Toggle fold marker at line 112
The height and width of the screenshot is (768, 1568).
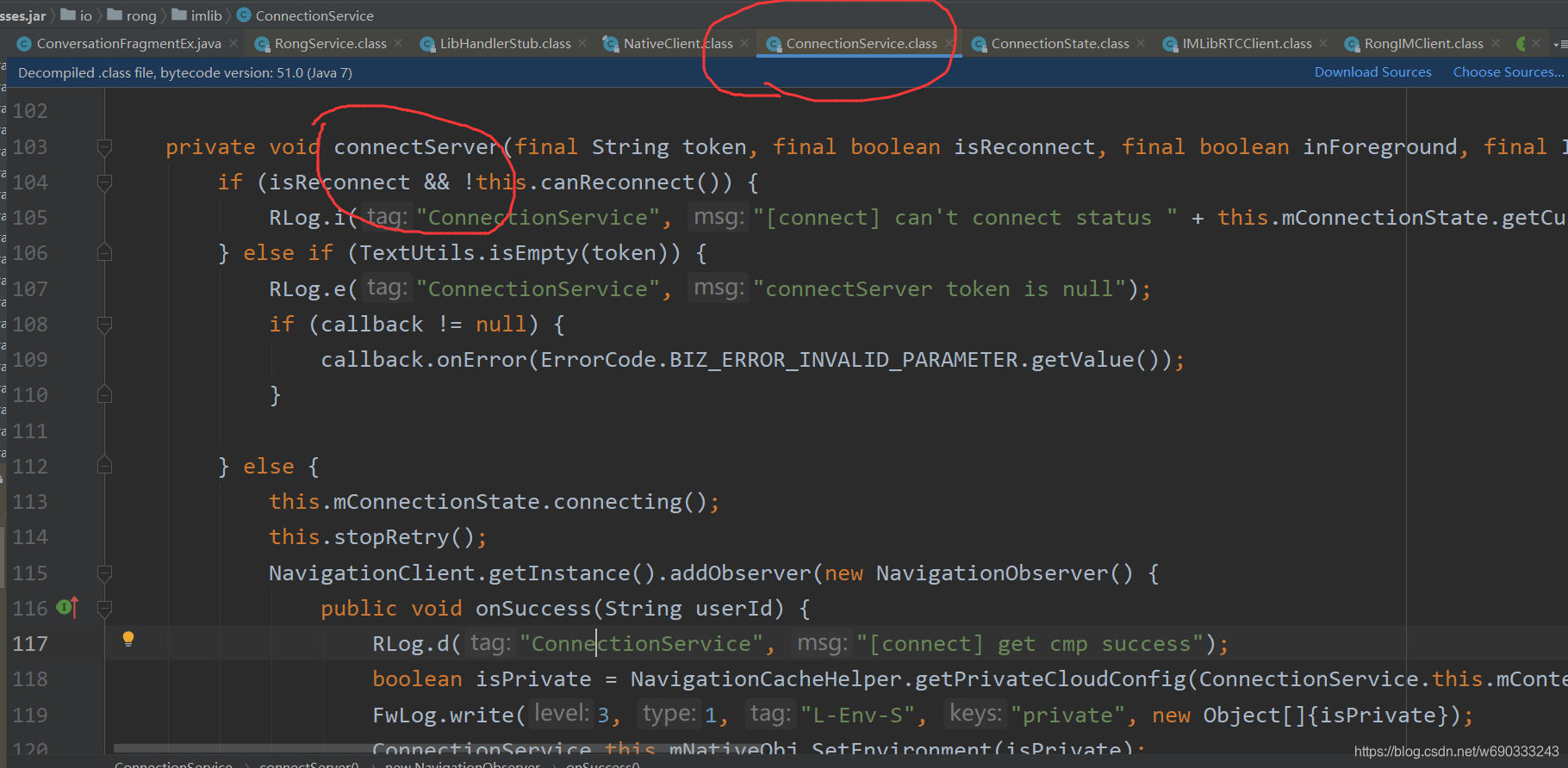click(x=104, y=467)
